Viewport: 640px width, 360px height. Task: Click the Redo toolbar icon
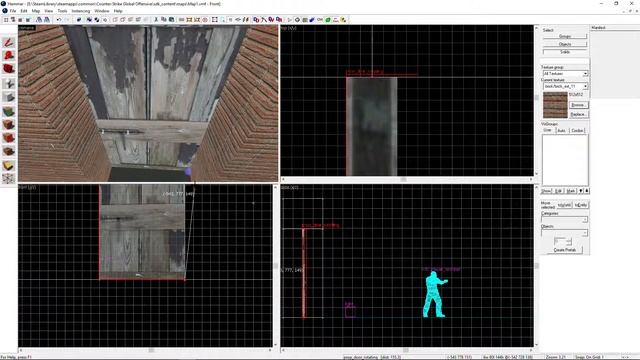point(67,20)
